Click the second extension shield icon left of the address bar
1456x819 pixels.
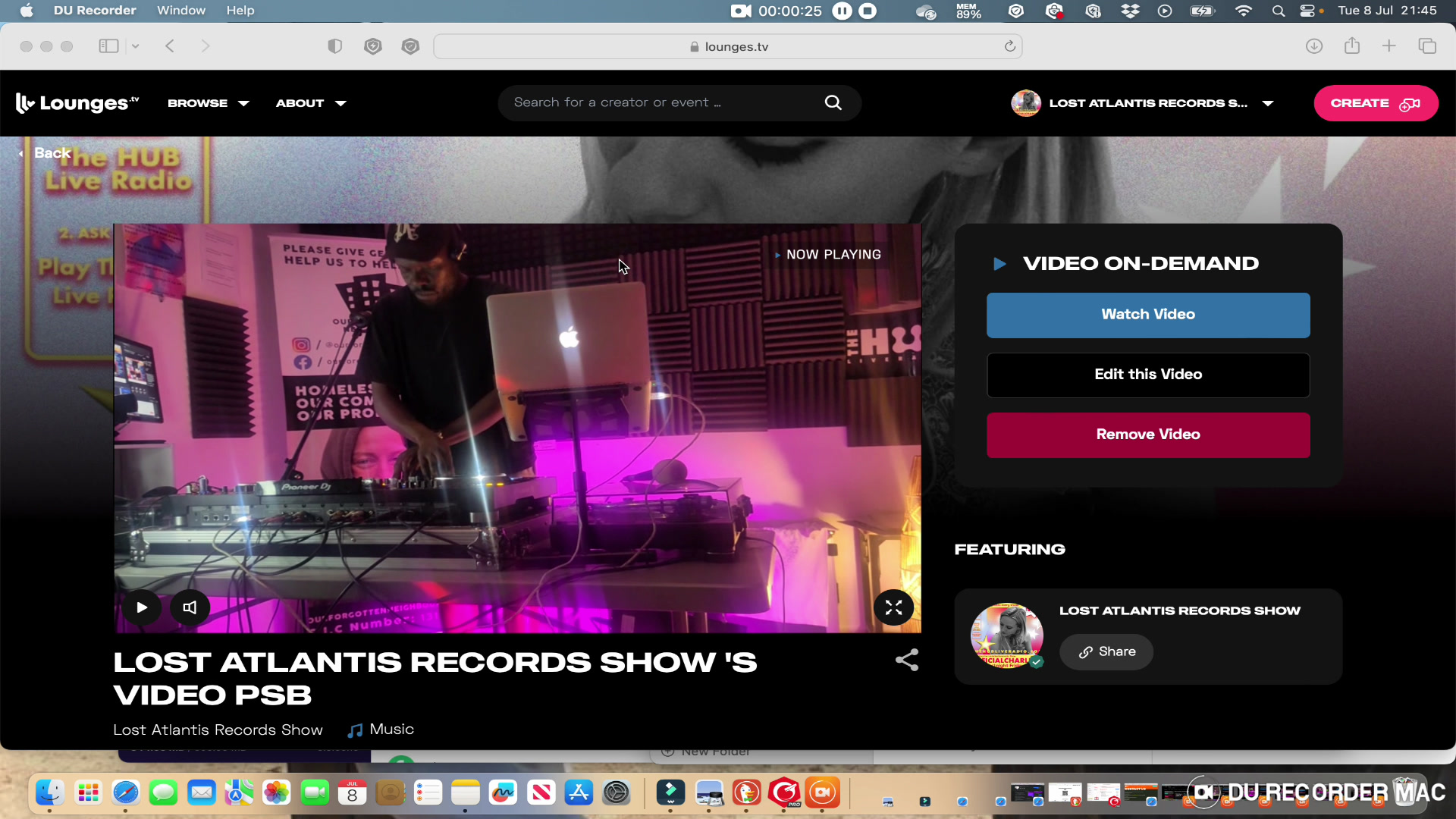(x=410, y=46)
